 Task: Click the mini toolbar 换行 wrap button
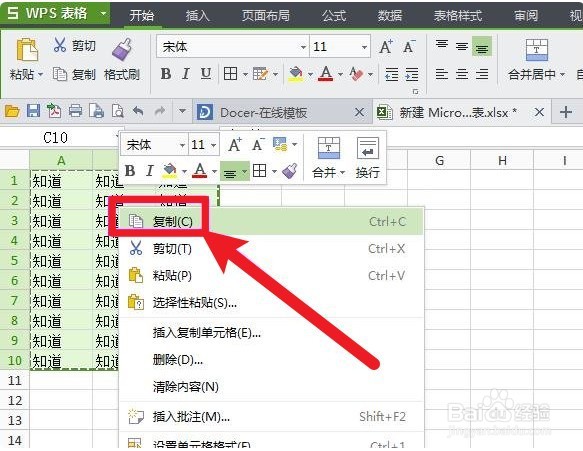click(x=368, y=158)
